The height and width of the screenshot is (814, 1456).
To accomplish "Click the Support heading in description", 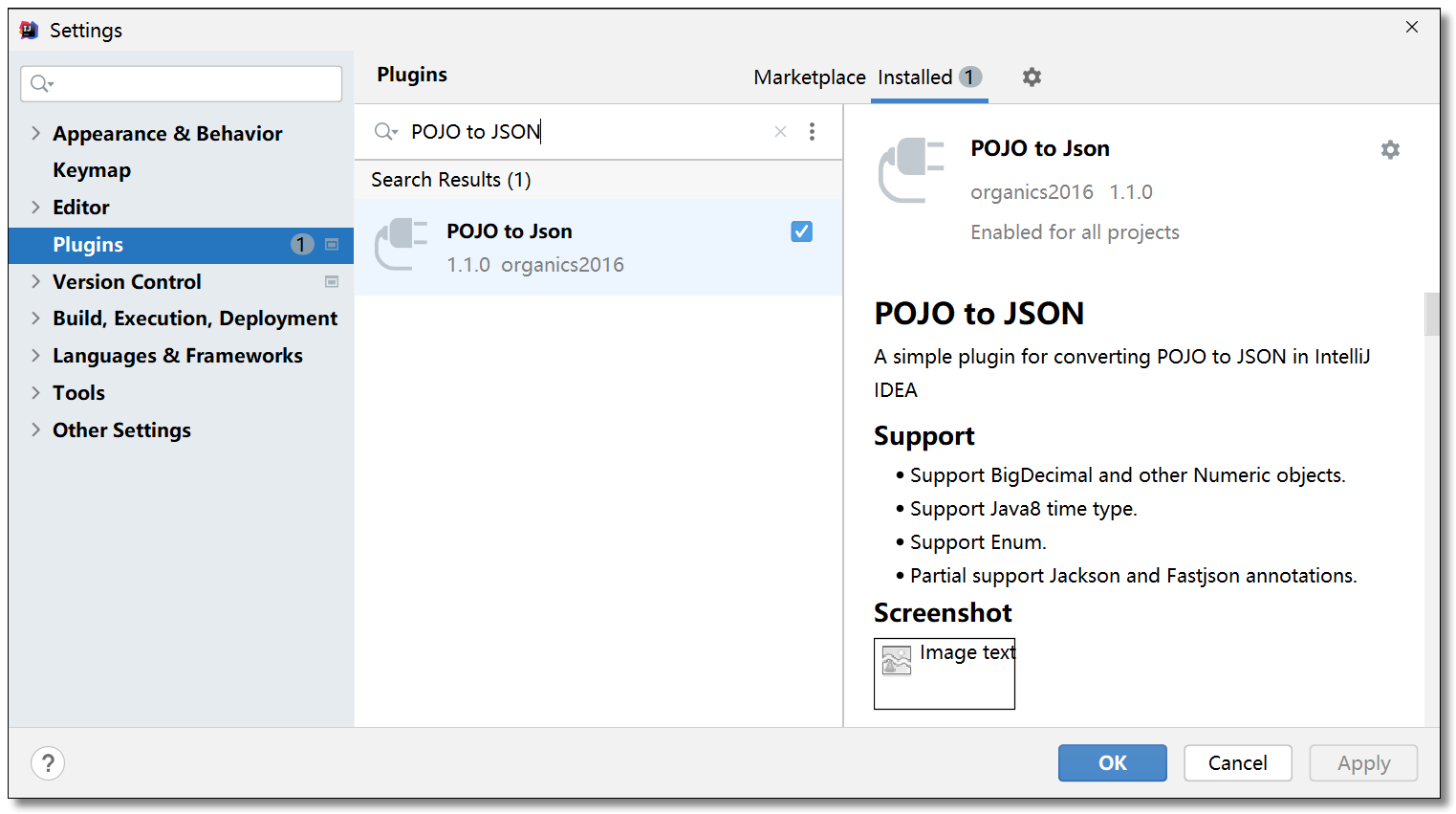I will click(x=924, y=436).
